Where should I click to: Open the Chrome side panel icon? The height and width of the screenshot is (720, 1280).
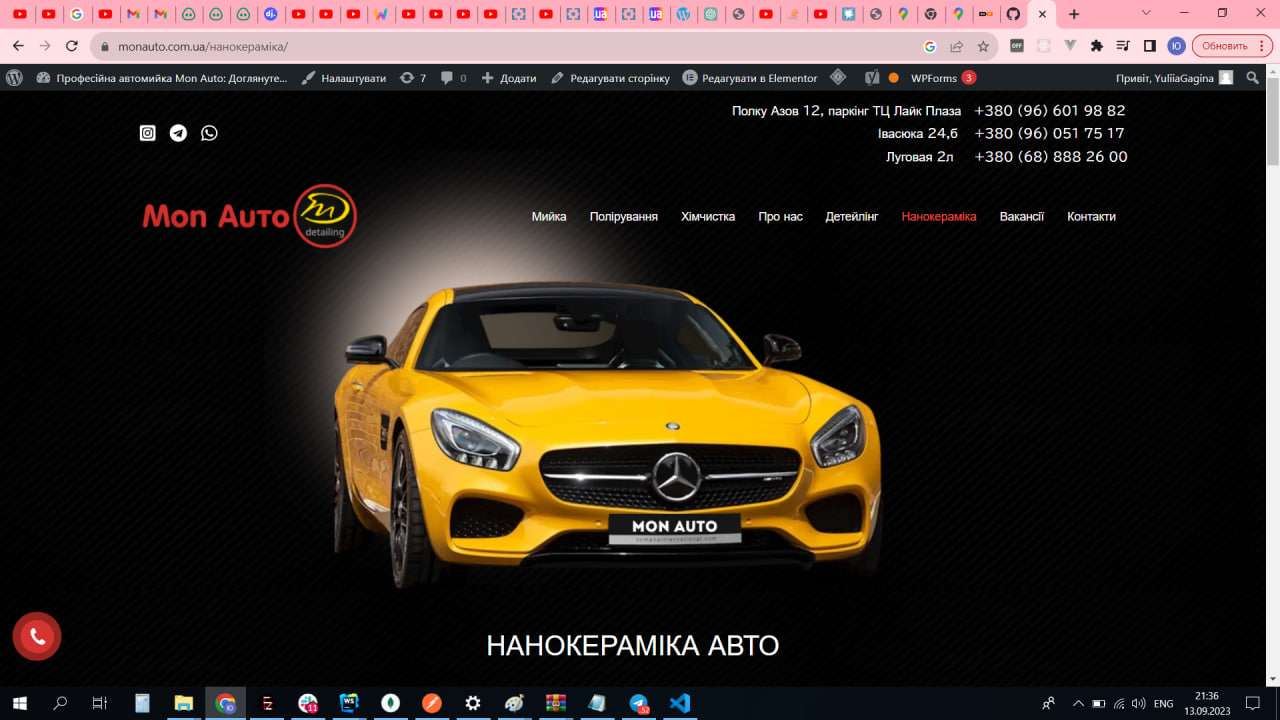pos(1150,46)
